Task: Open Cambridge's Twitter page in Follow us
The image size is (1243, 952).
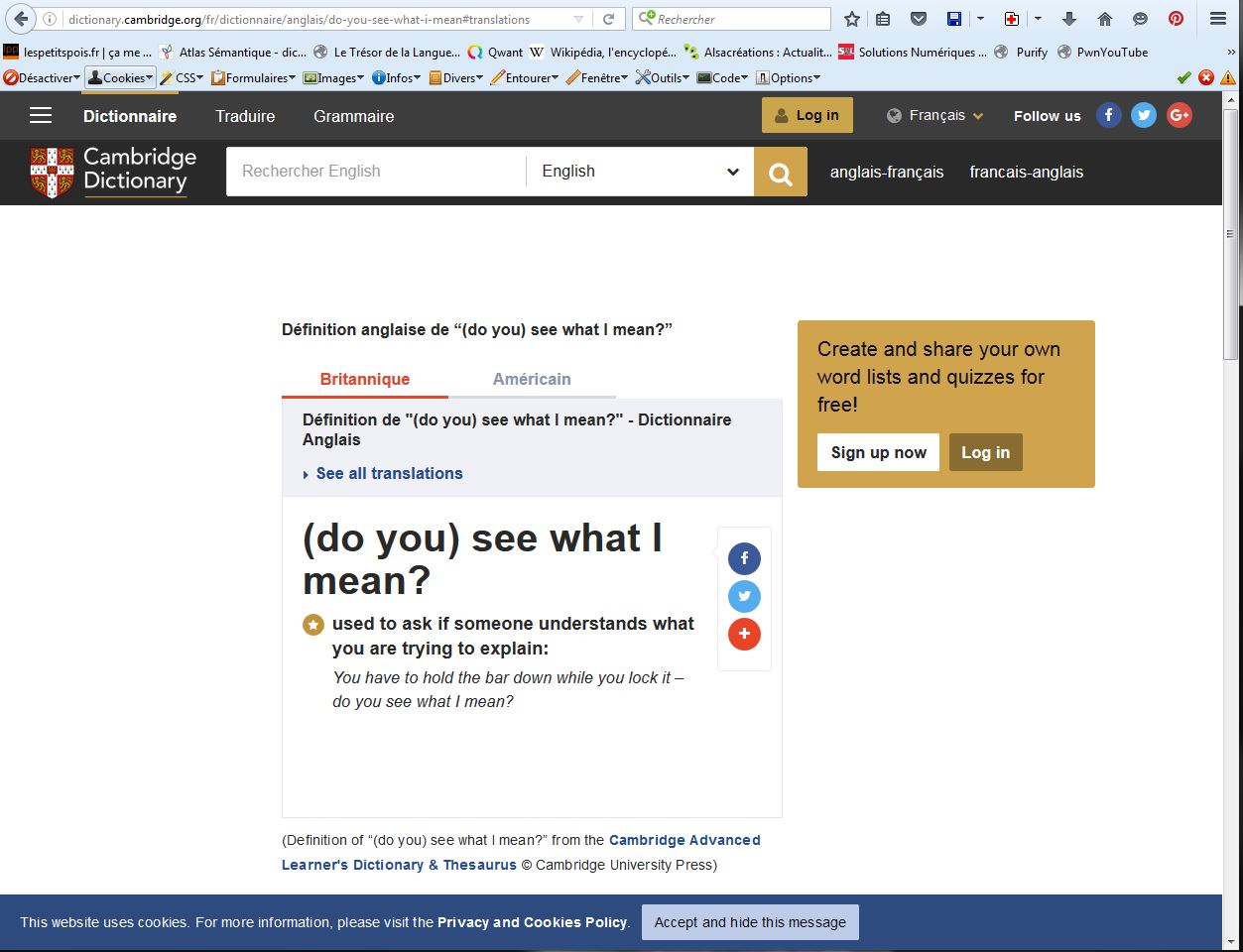Action: tap(1144, 115)
